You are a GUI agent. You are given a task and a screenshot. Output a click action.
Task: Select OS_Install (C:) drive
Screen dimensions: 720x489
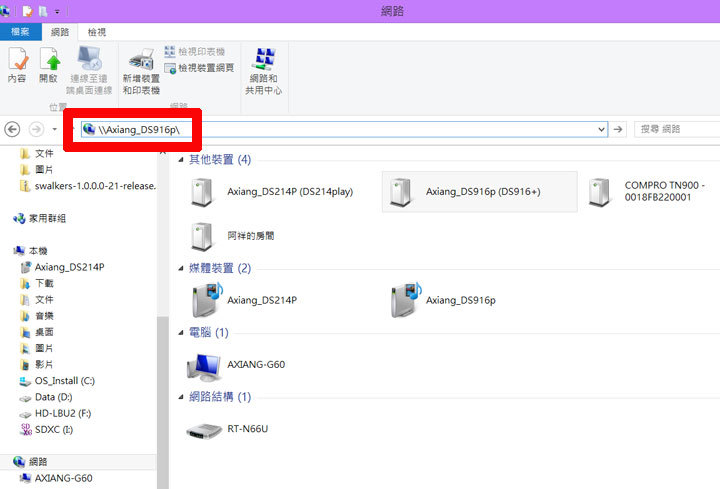pyautogui.click(x=57, y=381)
